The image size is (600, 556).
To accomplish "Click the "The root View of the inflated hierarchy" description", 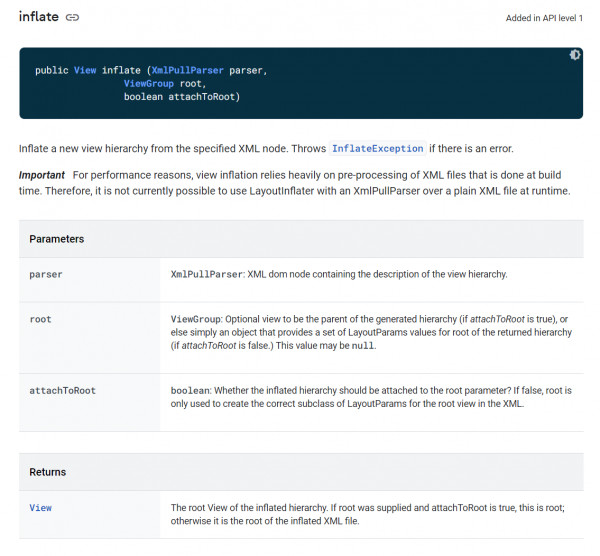I will 367,514.
